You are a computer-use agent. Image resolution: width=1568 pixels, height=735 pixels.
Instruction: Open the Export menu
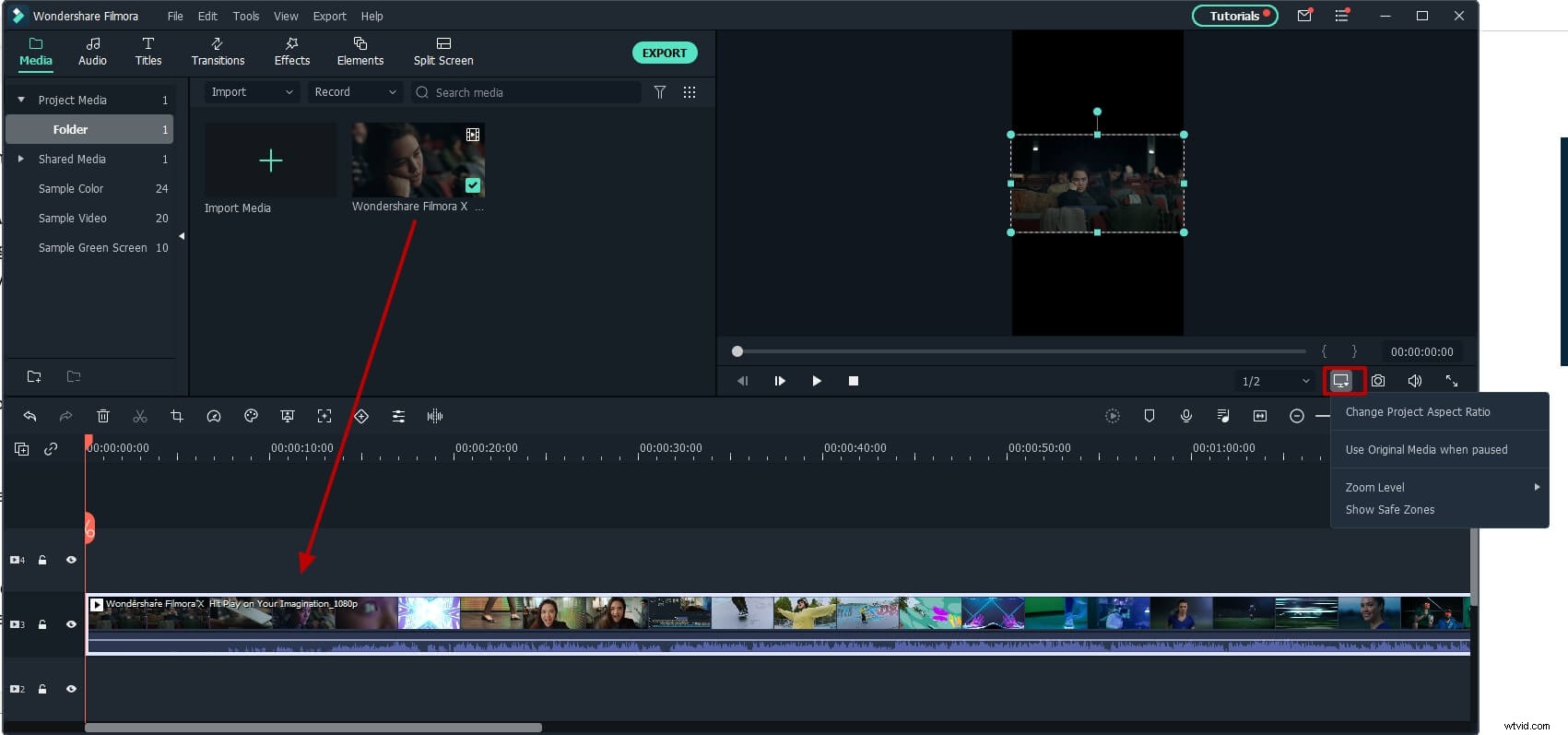coord(330,16)
